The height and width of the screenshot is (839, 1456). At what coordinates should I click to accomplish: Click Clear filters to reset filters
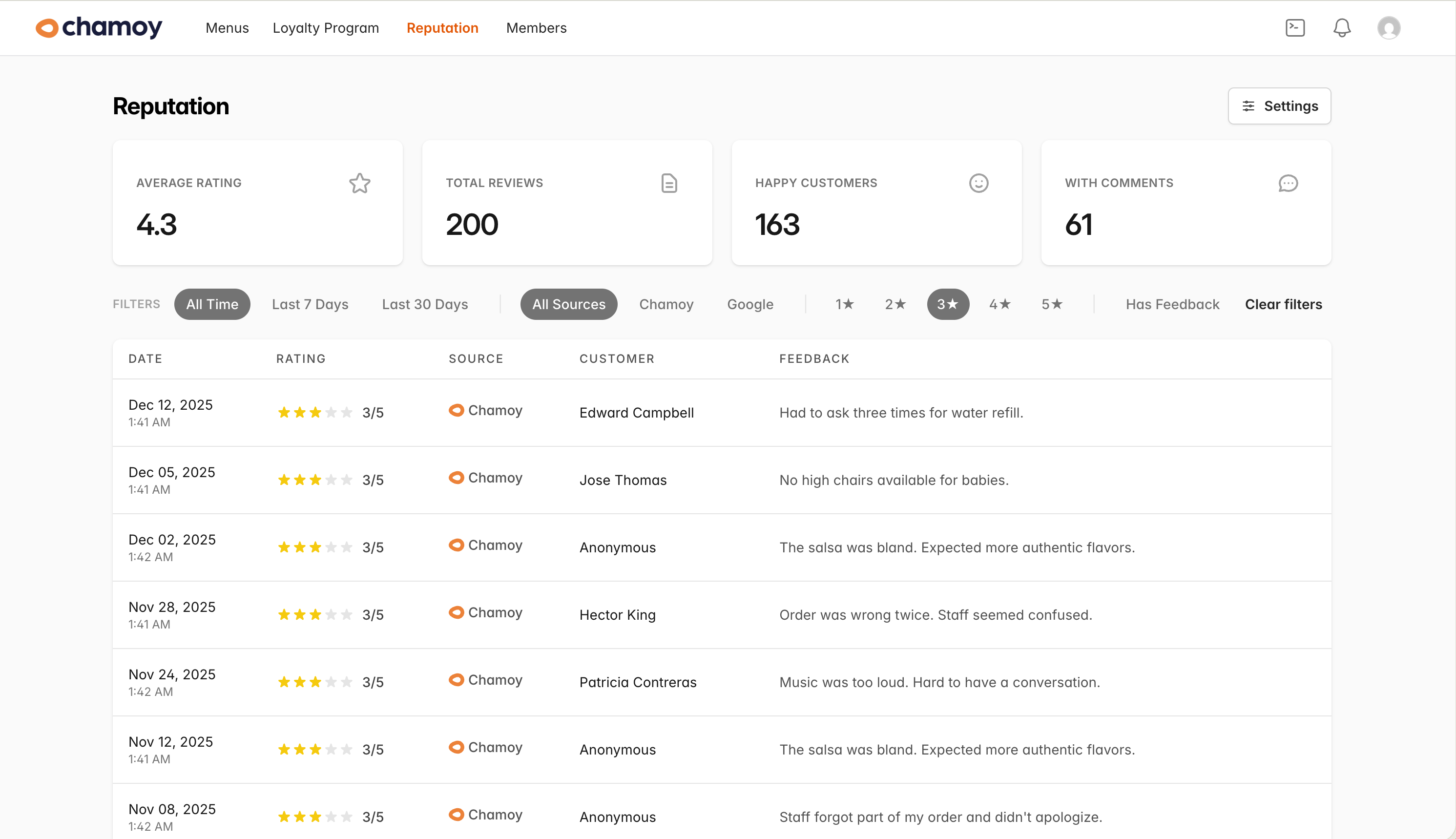[1284, 304]
